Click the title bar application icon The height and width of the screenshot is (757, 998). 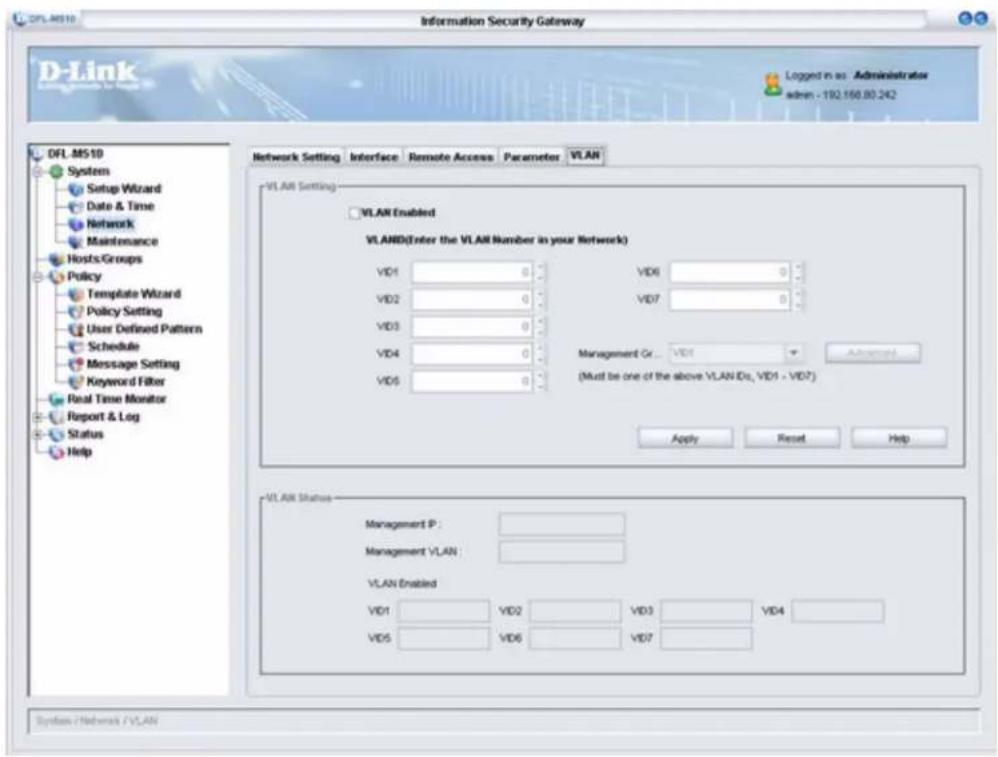pyautogui.click(x=20, y=19)
